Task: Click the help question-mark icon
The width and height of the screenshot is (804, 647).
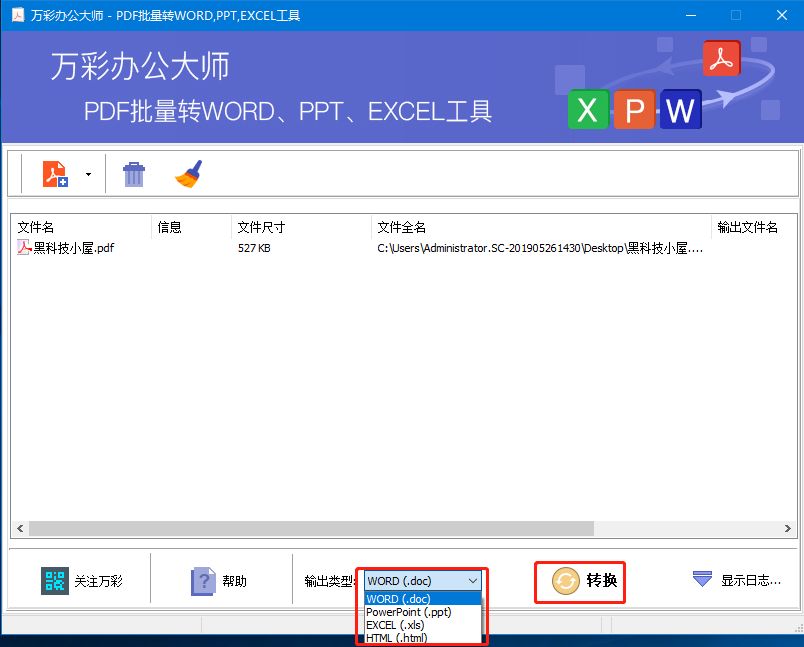Action: coord(204,581)
